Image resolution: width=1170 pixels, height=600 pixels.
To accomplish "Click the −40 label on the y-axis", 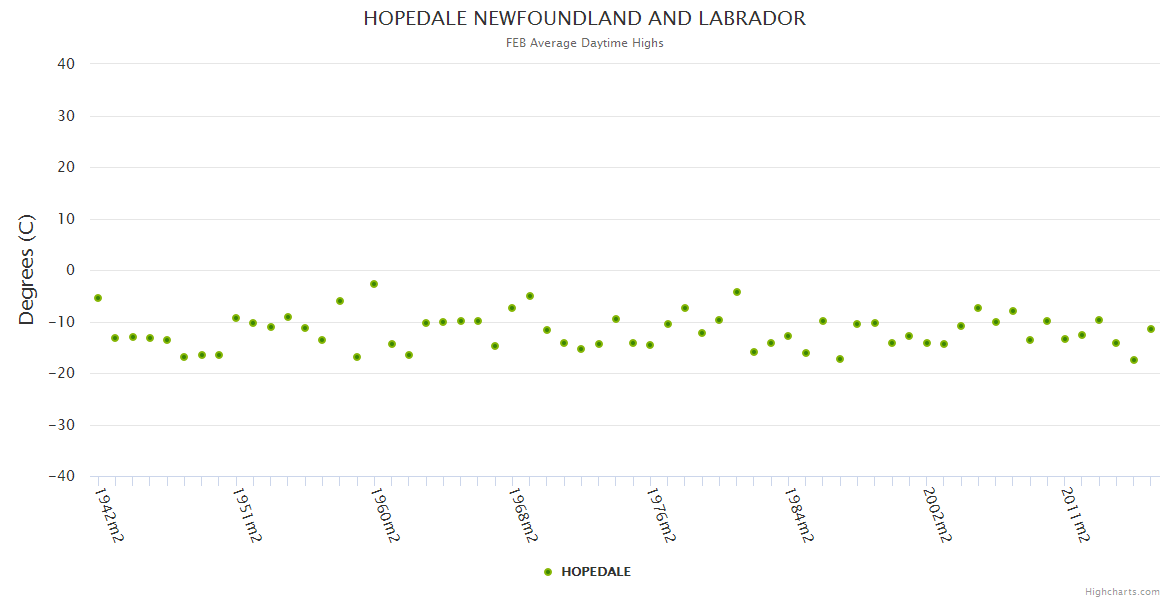I will (61, 477).
